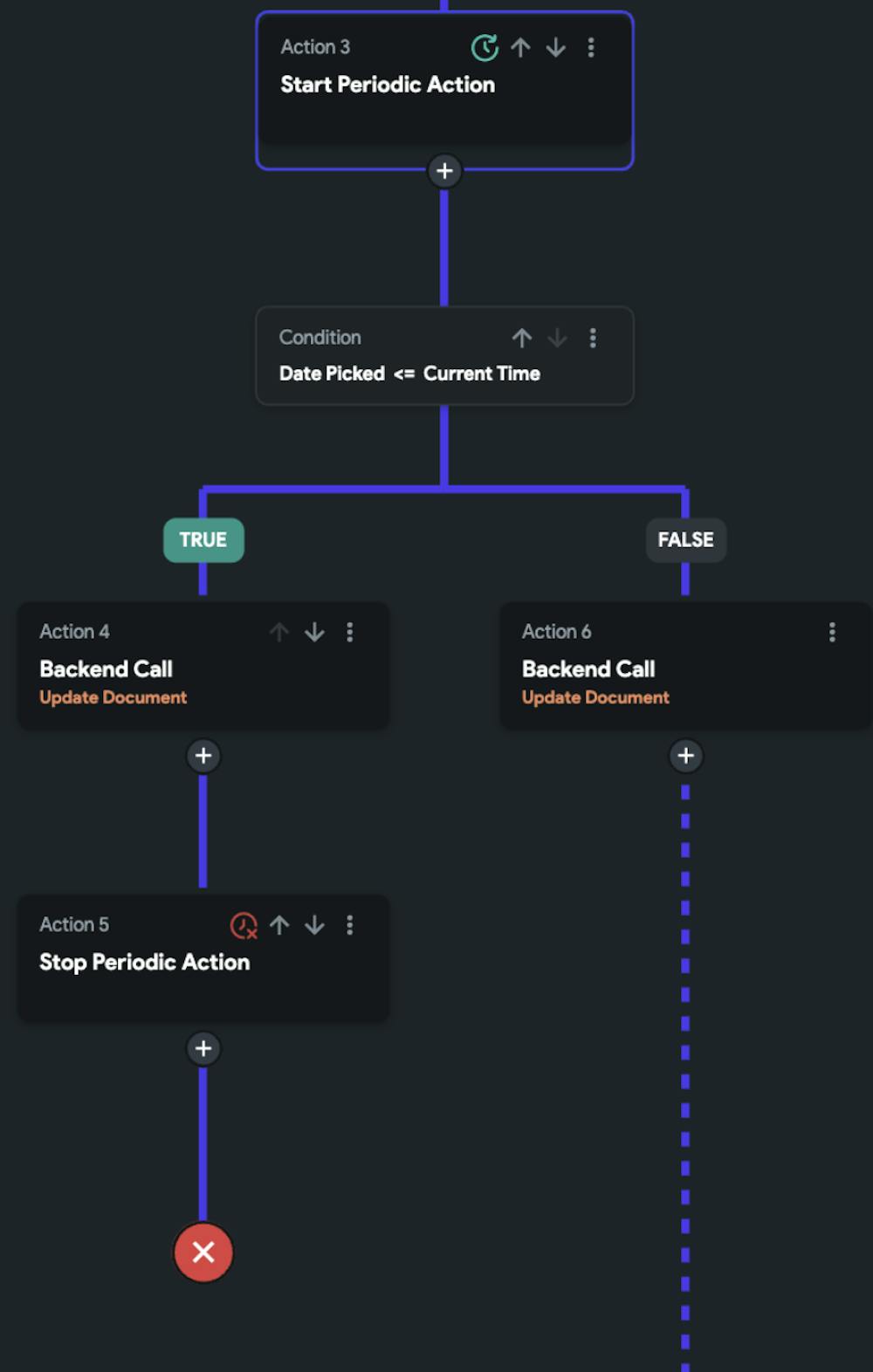
Task: Click Update Document on Action 4
Action: tap(113, 697)
